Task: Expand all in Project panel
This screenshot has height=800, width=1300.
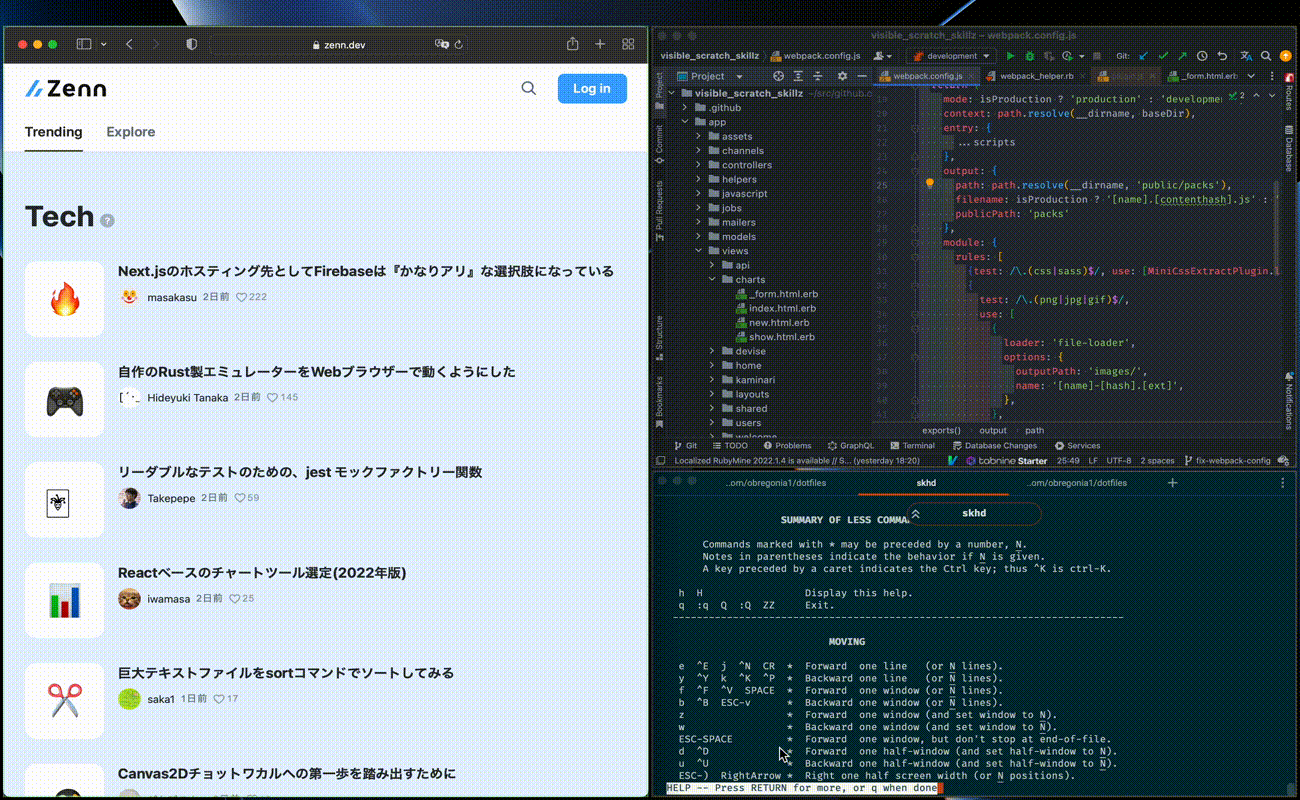Action: [798, 76]
